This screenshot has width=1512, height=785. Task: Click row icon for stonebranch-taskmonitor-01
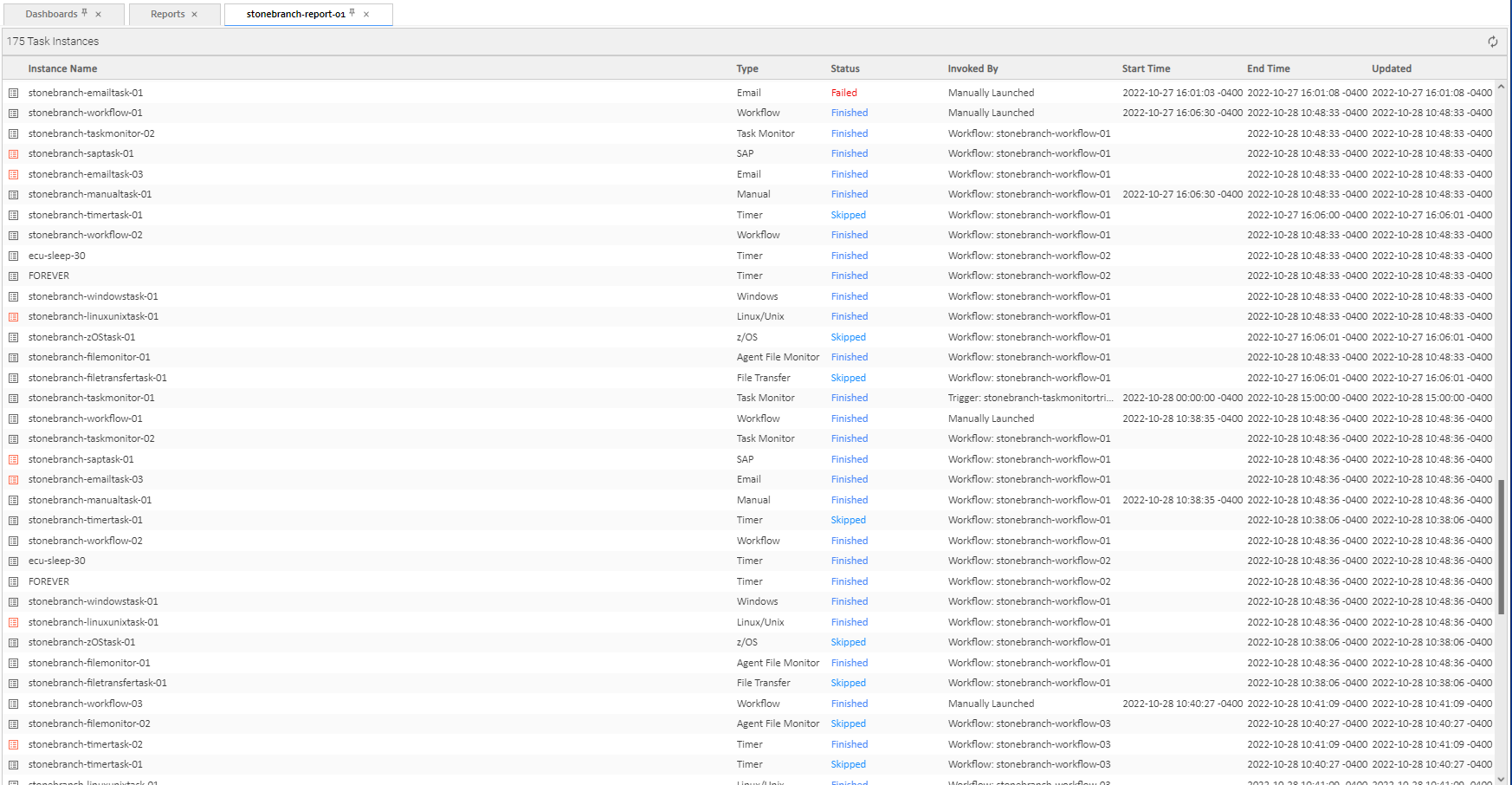pyautogui.click(x=14, y=399)
